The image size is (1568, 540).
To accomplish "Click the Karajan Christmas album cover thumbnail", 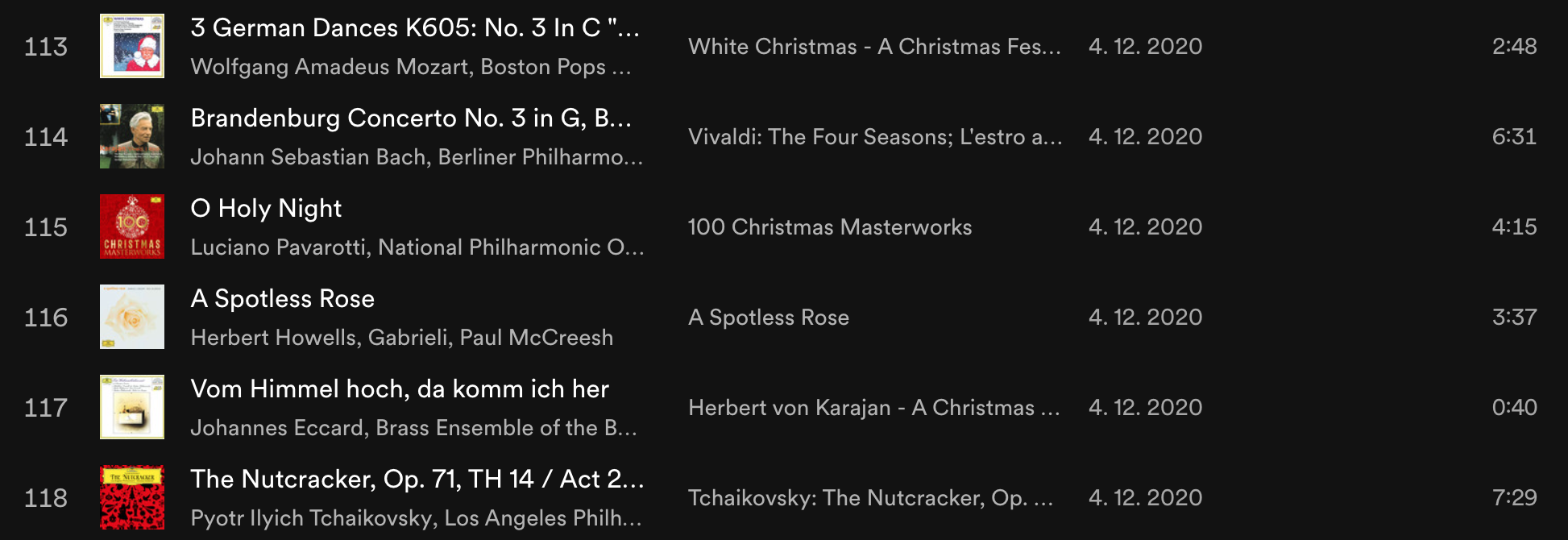I will 132,407.
